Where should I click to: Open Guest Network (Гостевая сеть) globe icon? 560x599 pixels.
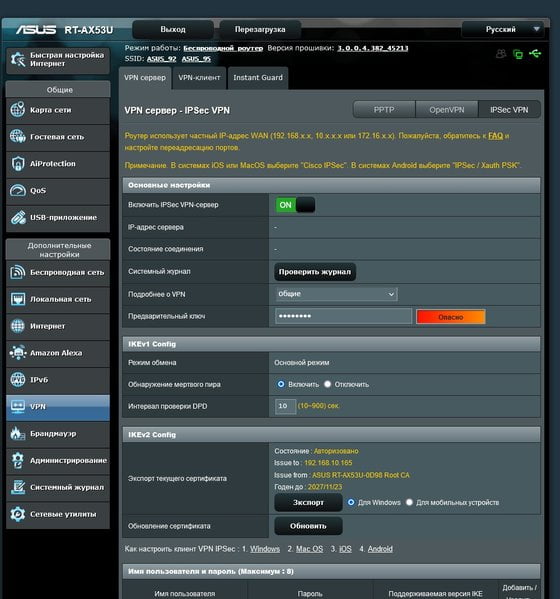coord(18,136)
